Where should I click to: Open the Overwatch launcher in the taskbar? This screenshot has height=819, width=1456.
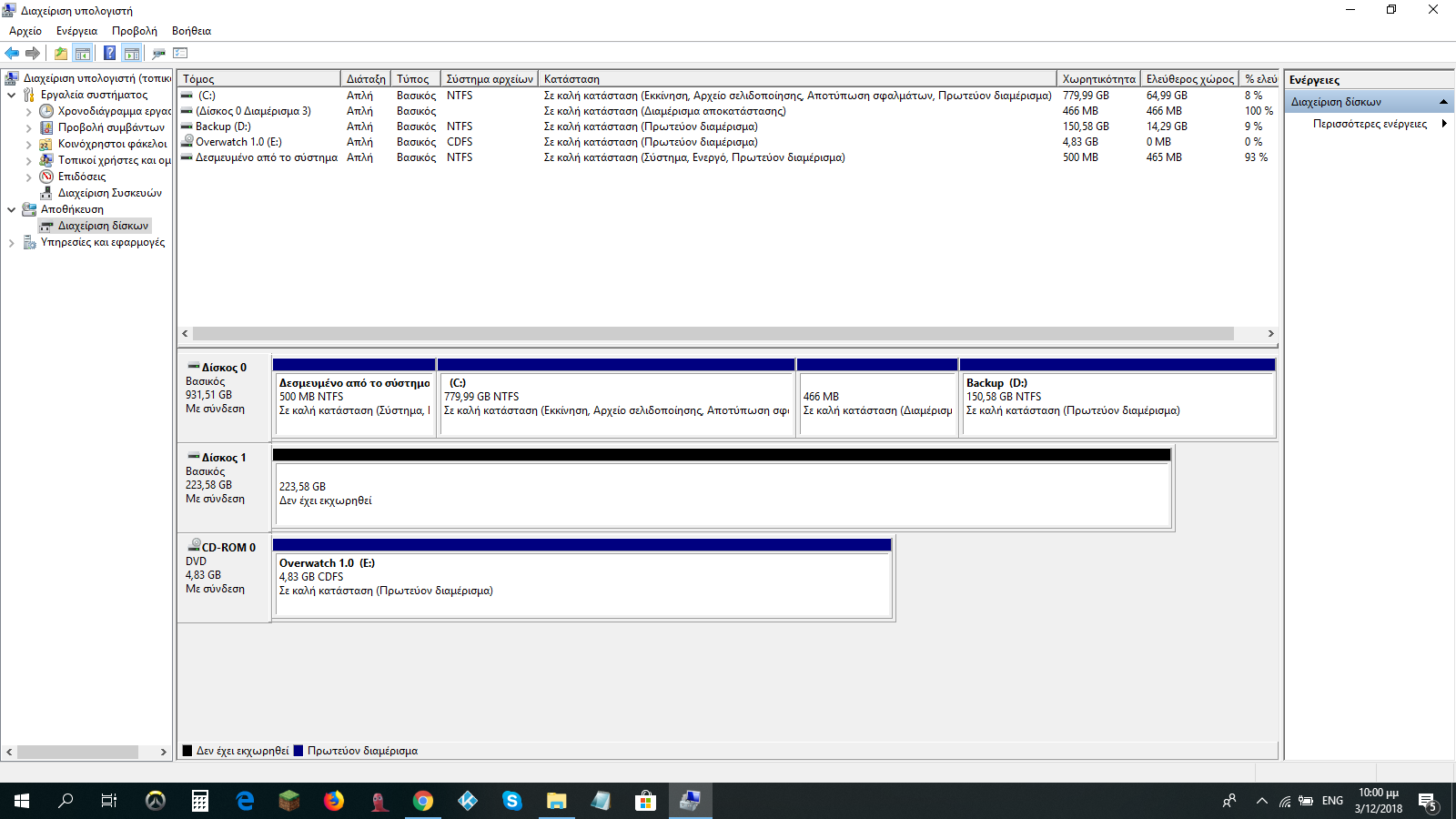(x=156, y=801)
